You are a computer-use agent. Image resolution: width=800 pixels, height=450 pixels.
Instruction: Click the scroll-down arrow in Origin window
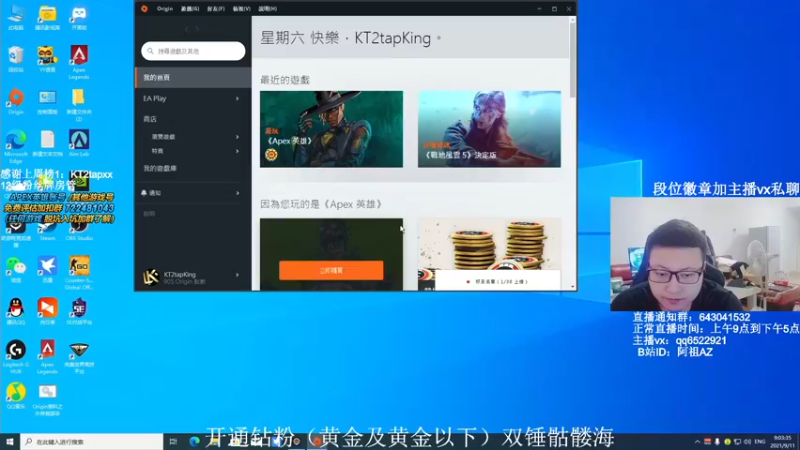(573, 287)
